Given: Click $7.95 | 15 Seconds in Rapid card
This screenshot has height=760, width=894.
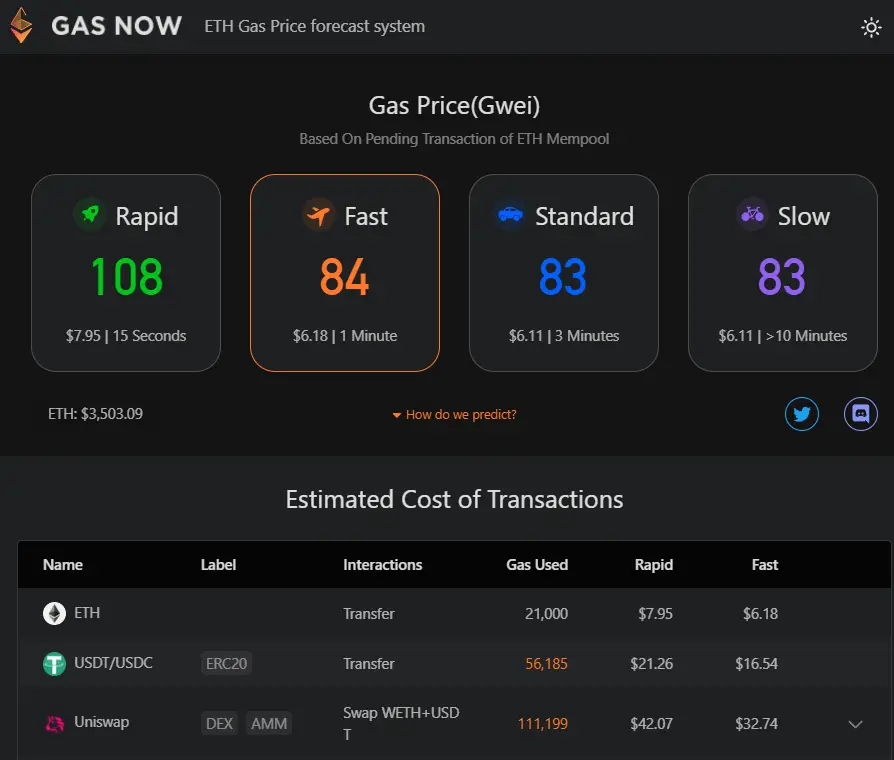Looking at the screenshot, I should point(126,336).
